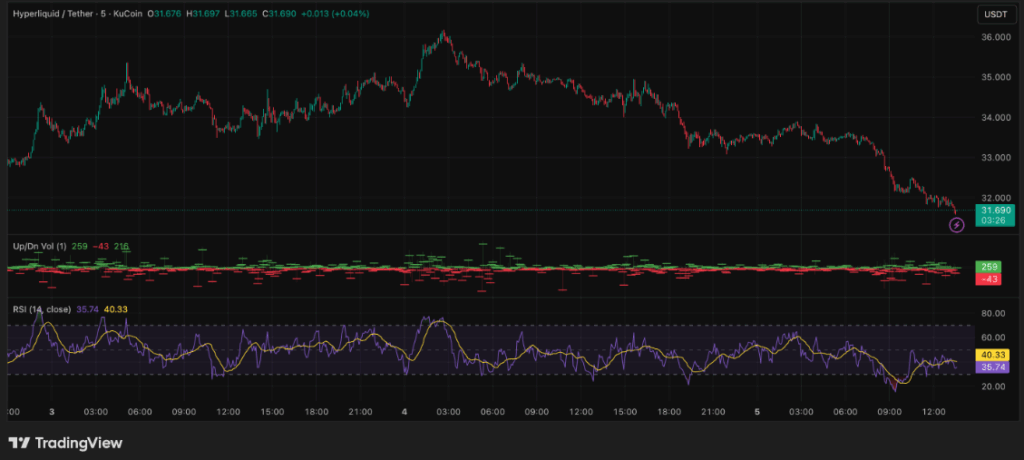Click the TradingView wordmark text

pos(79,443)
